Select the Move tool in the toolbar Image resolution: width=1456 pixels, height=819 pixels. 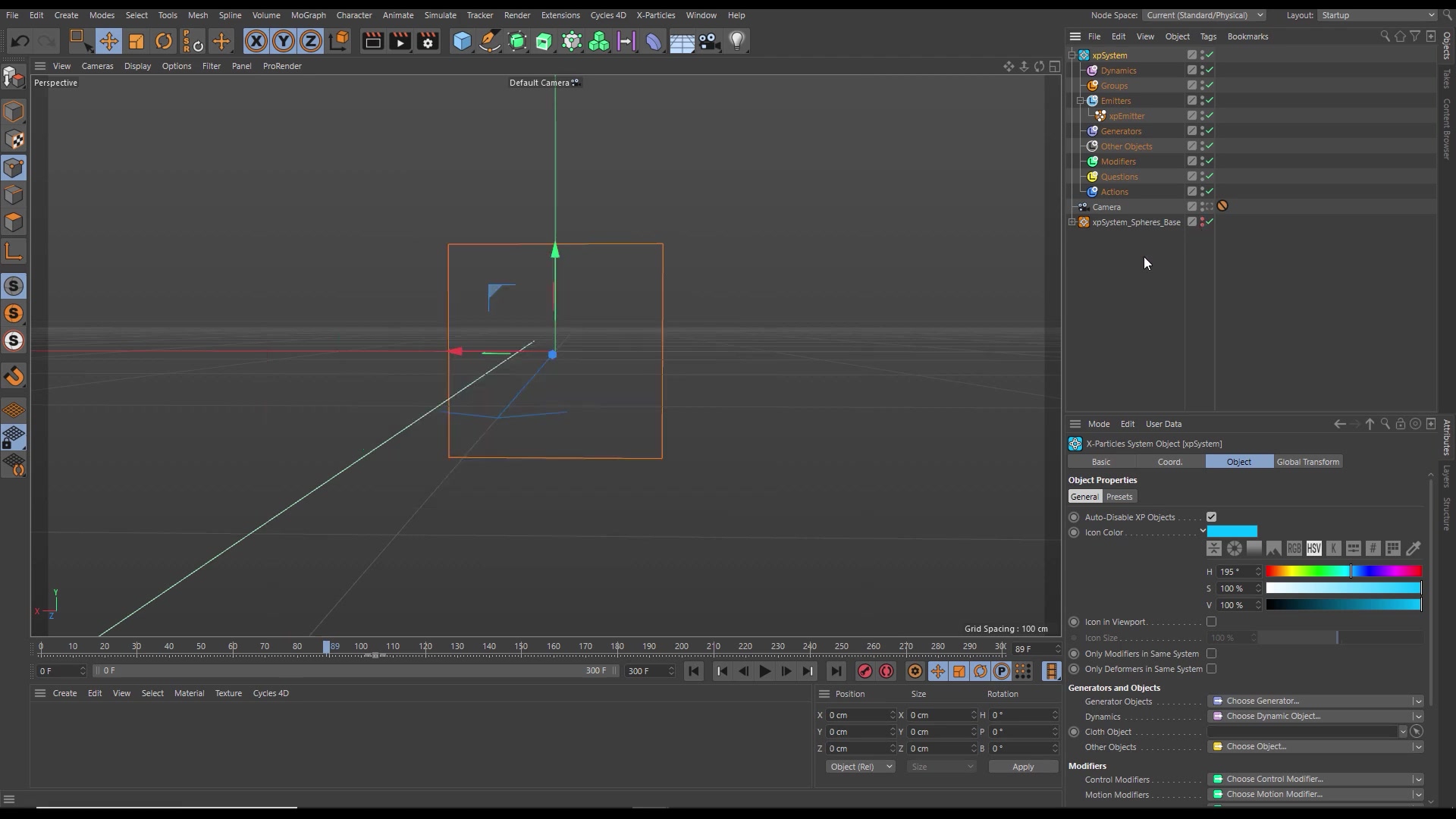tap(109, 41)
